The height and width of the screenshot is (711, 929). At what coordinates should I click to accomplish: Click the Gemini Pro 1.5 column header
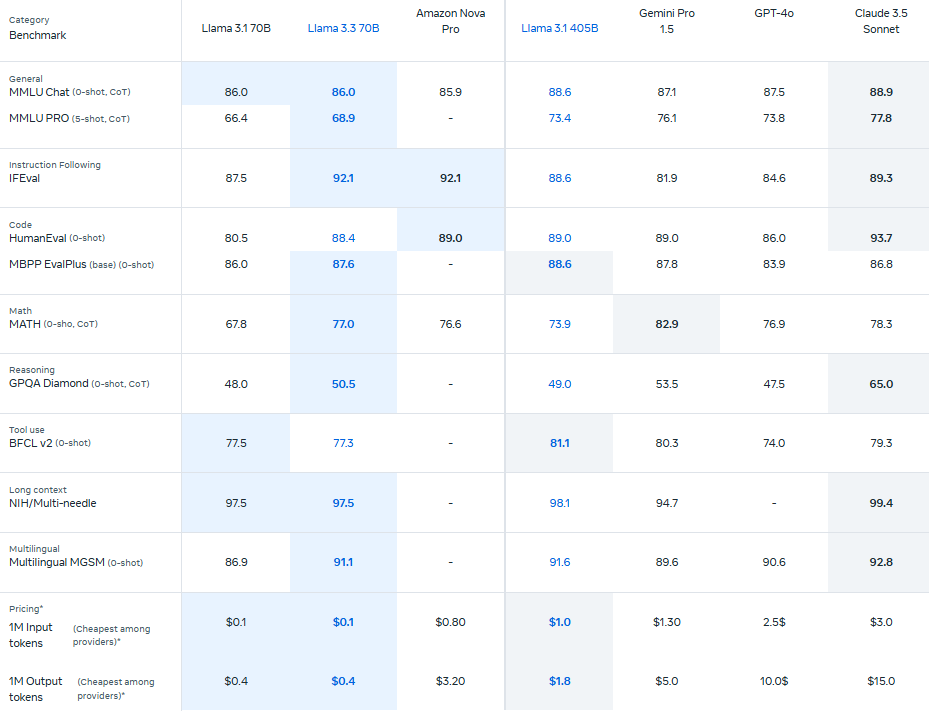[x=667, y=21]
